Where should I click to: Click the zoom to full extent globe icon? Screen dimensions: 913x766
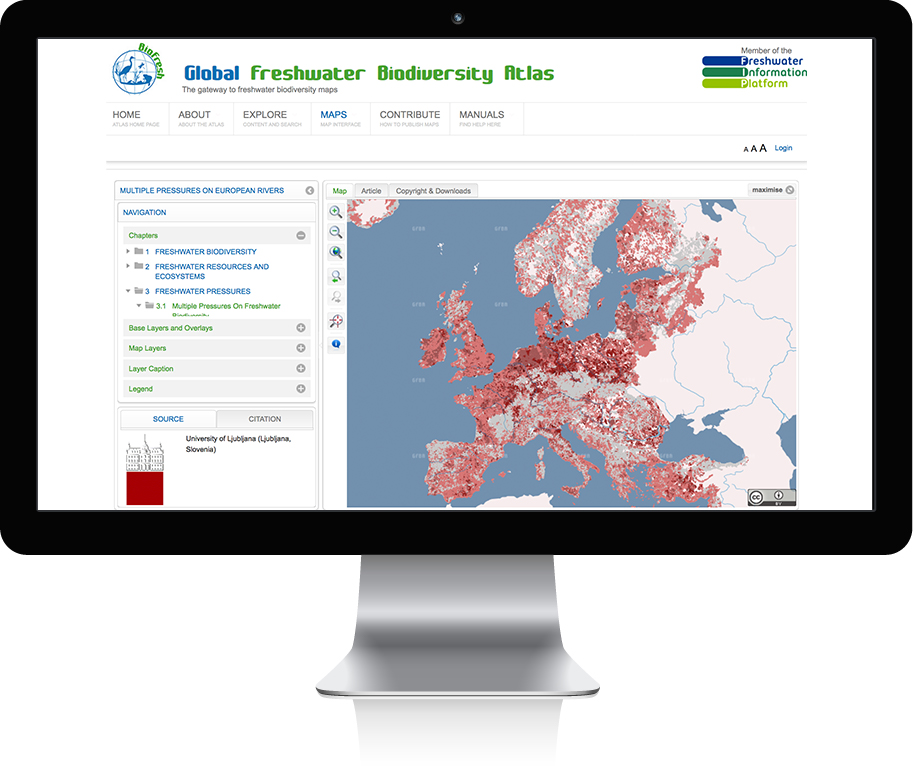[336, 253]
